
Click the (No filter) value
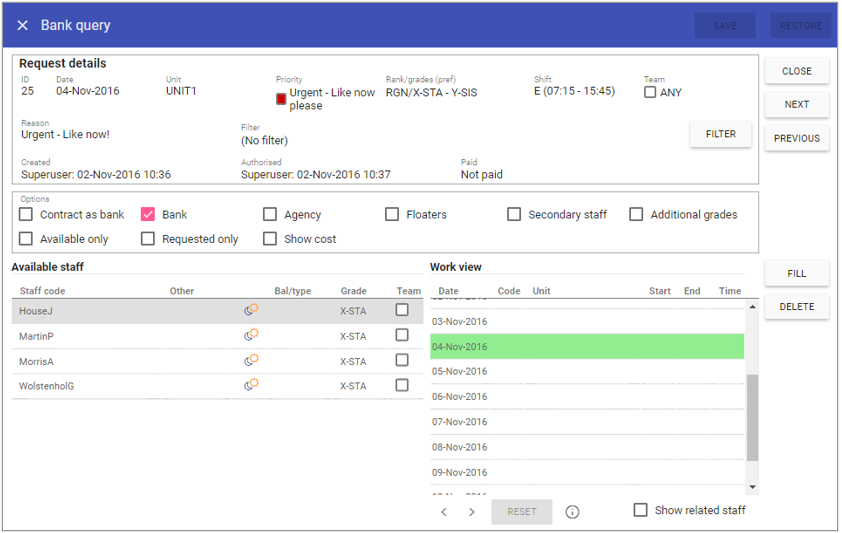click(x=264, y=141)
